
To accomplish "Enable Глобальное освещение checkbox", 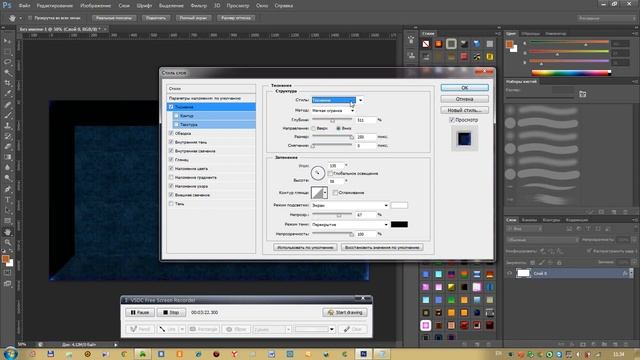I will (x=330, y=173).
